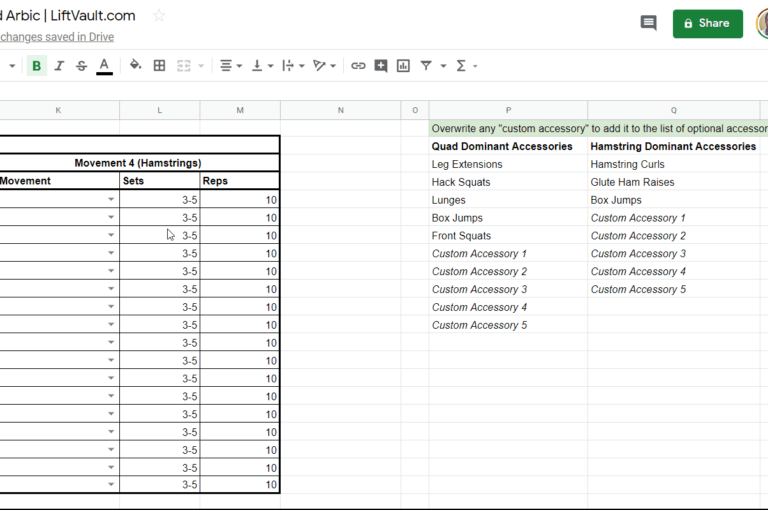
Task: Select Box Jumps under Quad column
Action: 508,218
